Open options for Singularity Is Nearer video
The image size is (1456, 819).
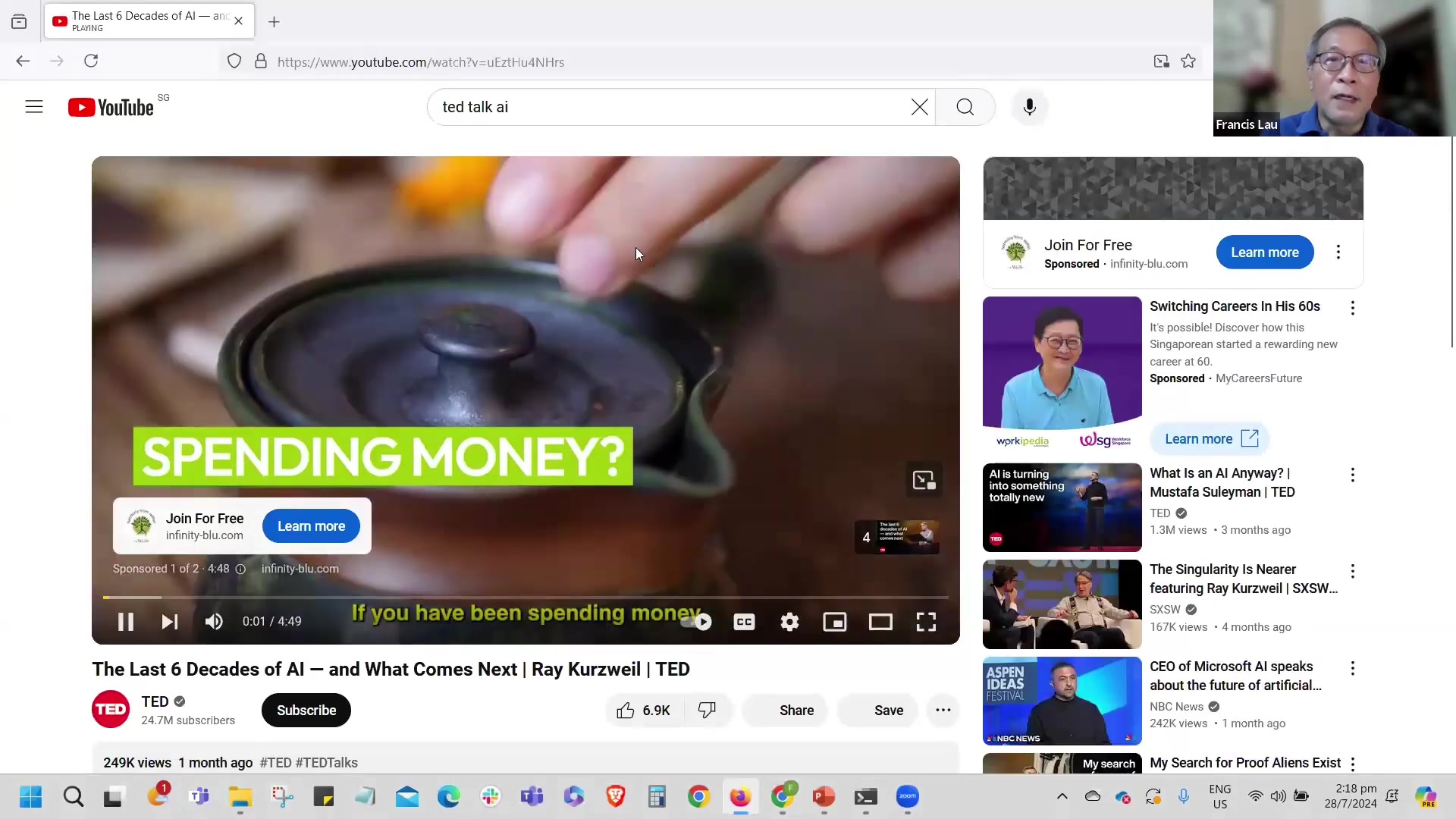pyautogui.click(x=1353, y=571)
